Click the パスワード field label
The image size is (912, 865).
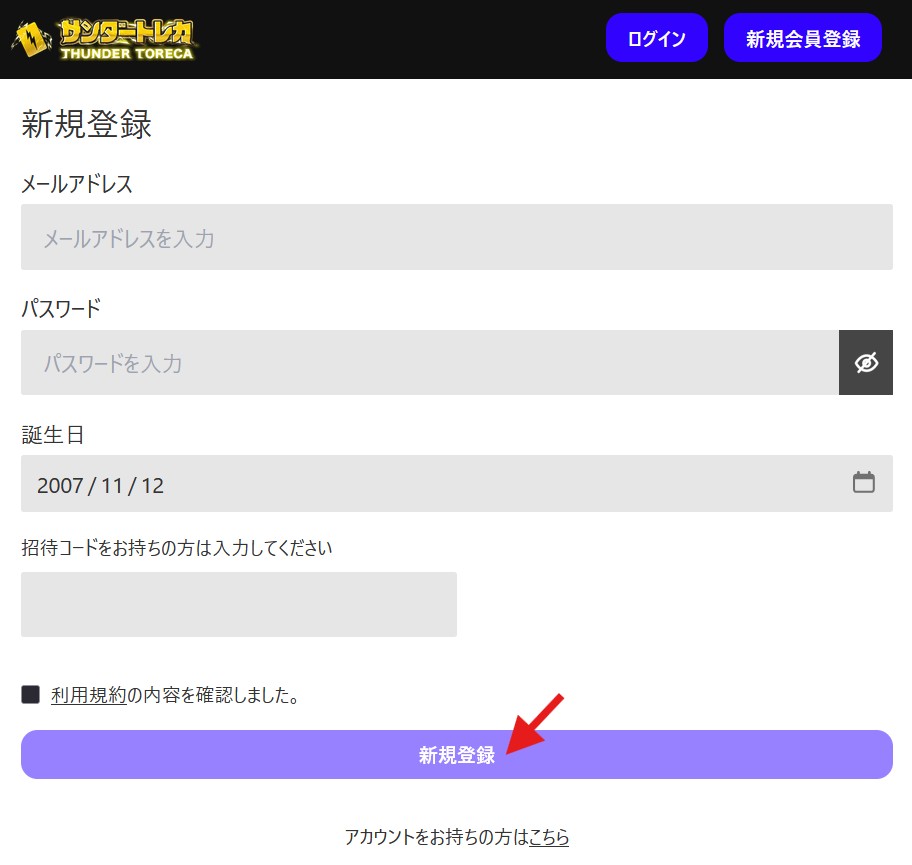click(x=61, y=309)
